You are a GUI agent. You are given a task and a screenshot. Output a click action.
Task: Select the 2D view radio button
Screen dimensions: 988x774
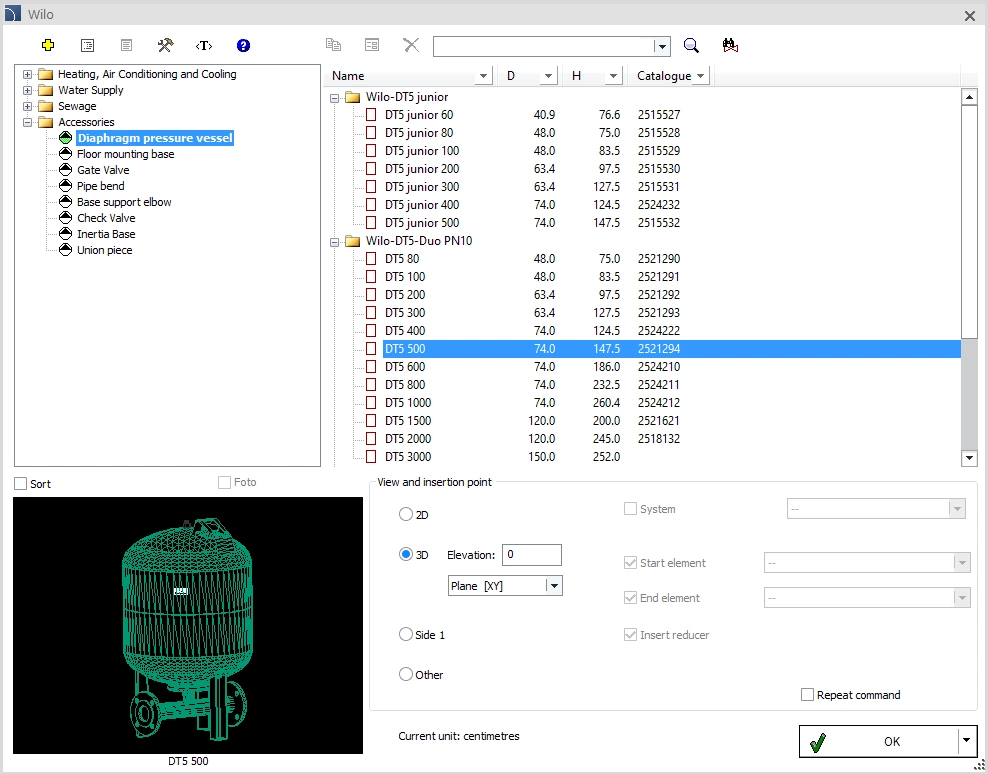point(406,514)
